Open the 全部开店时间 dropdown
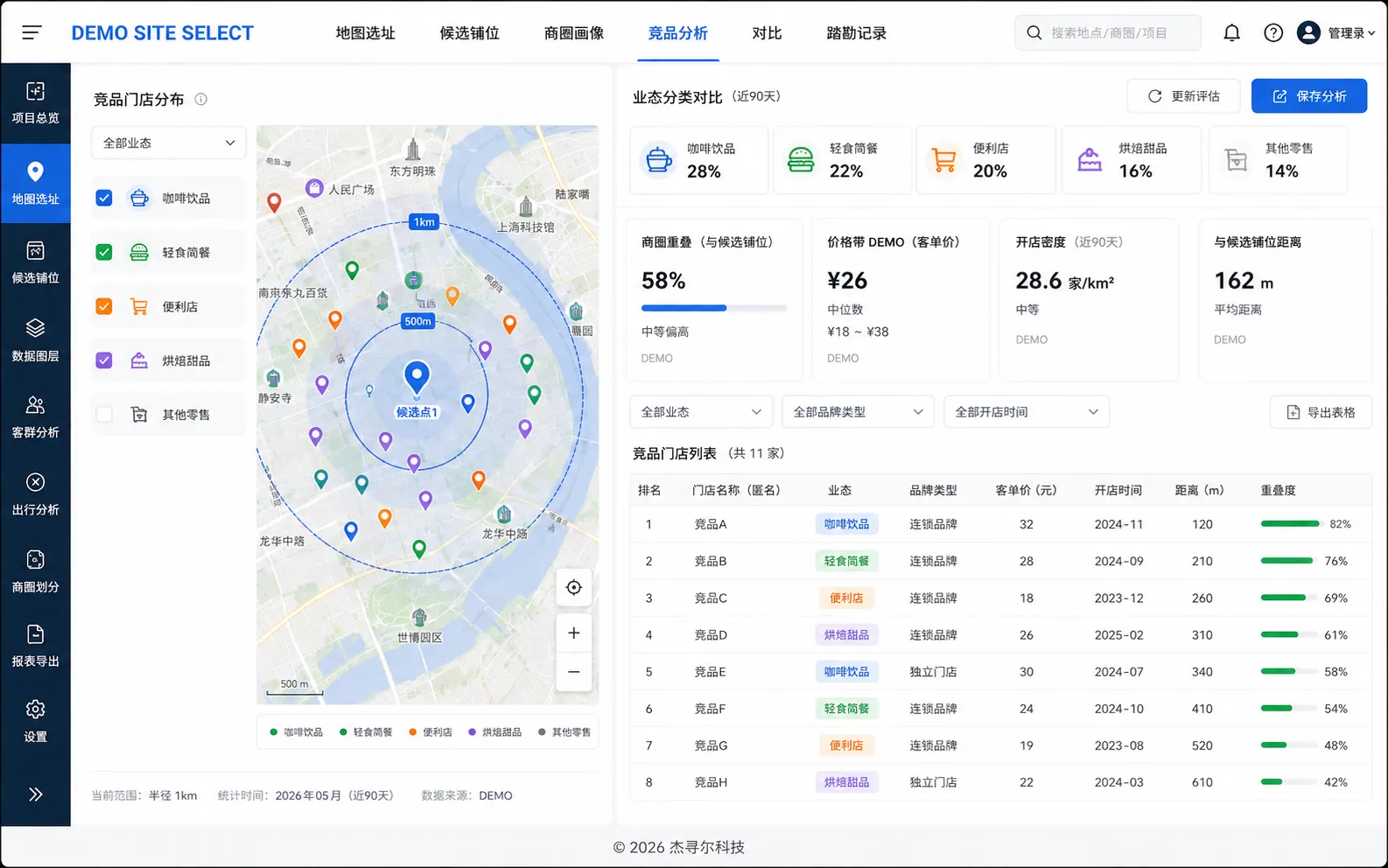This screenshot has width=1388, height=868. [x=1027, y=411]
